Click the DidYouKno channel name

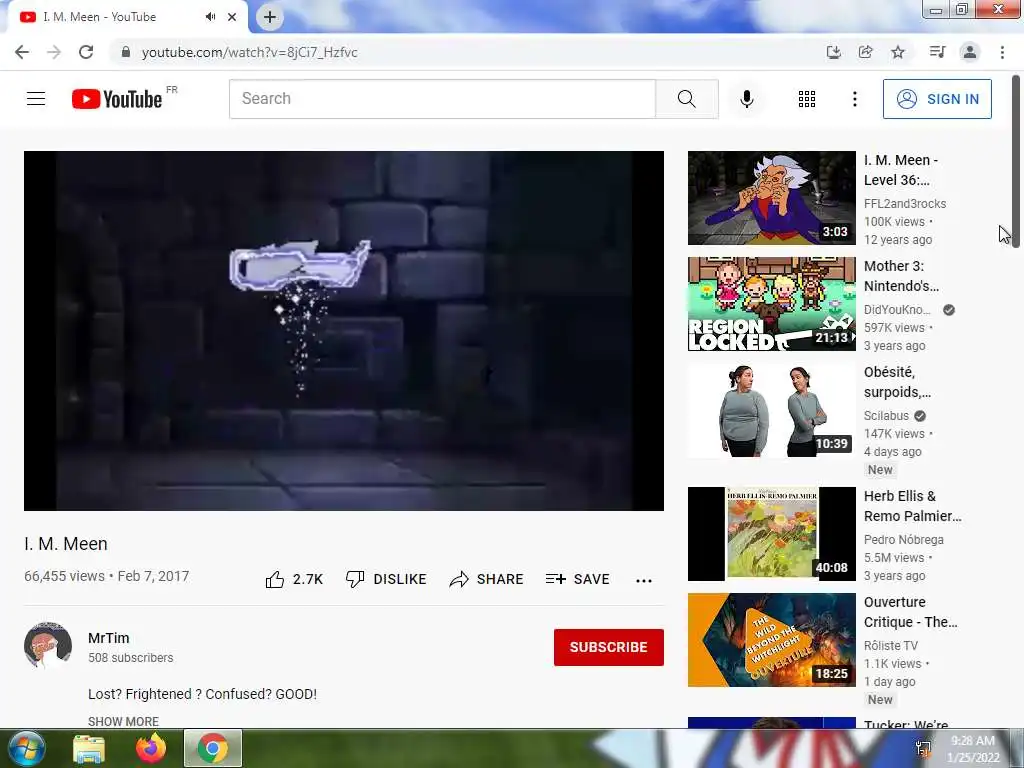click(x=897, y=310)
